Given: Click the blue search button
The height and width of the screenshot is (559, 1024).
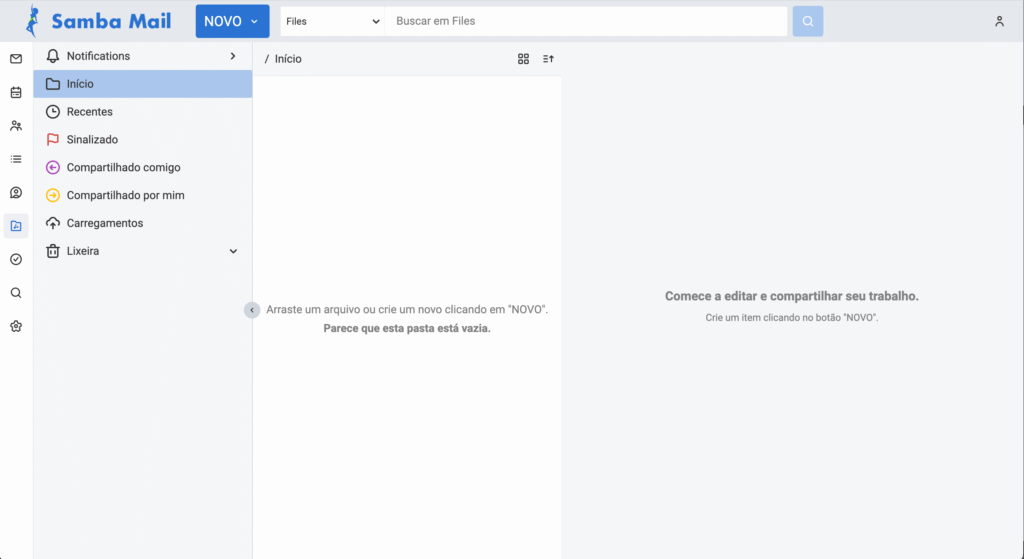Looking at the screenshot, I should pos(808,21).
